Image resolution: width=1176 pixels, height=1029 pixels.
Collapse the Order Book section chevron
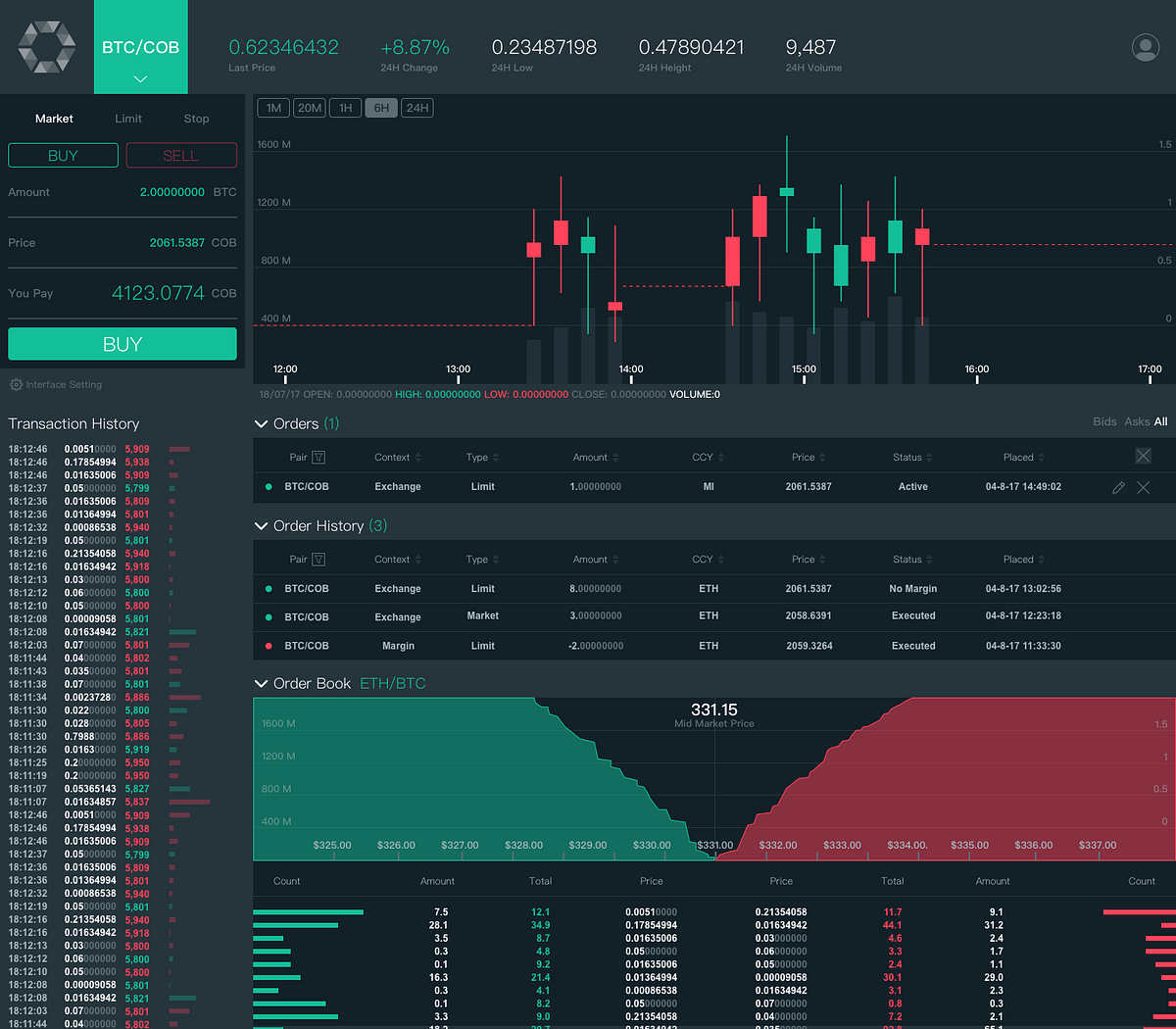(261, 684)
